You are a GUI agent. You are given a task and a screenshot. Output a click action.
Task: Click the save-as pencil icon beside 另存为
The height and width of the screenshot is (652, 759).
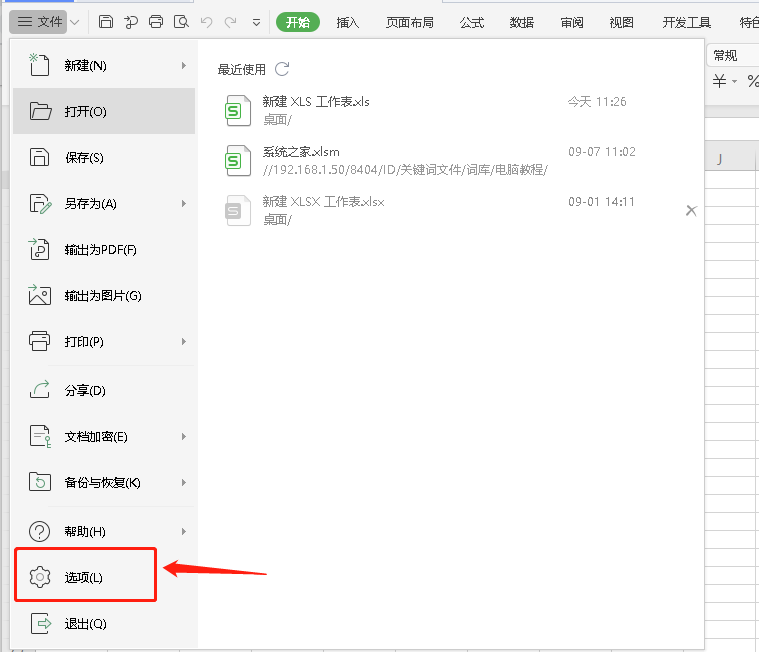[x=40, y=203]
